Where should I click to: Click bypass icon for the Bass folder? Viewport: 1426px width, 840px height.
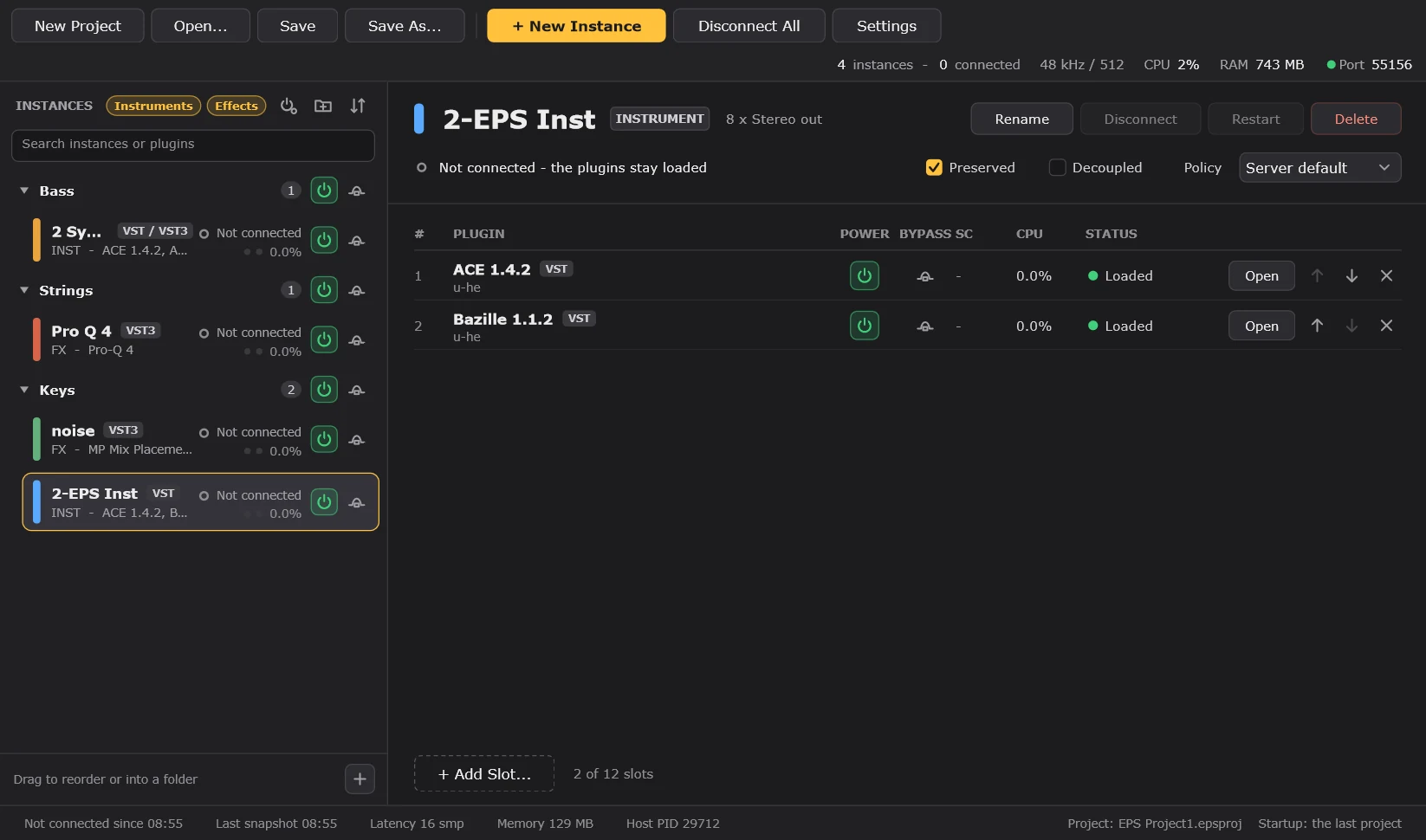pyautogui.click(x=356, y=191)
